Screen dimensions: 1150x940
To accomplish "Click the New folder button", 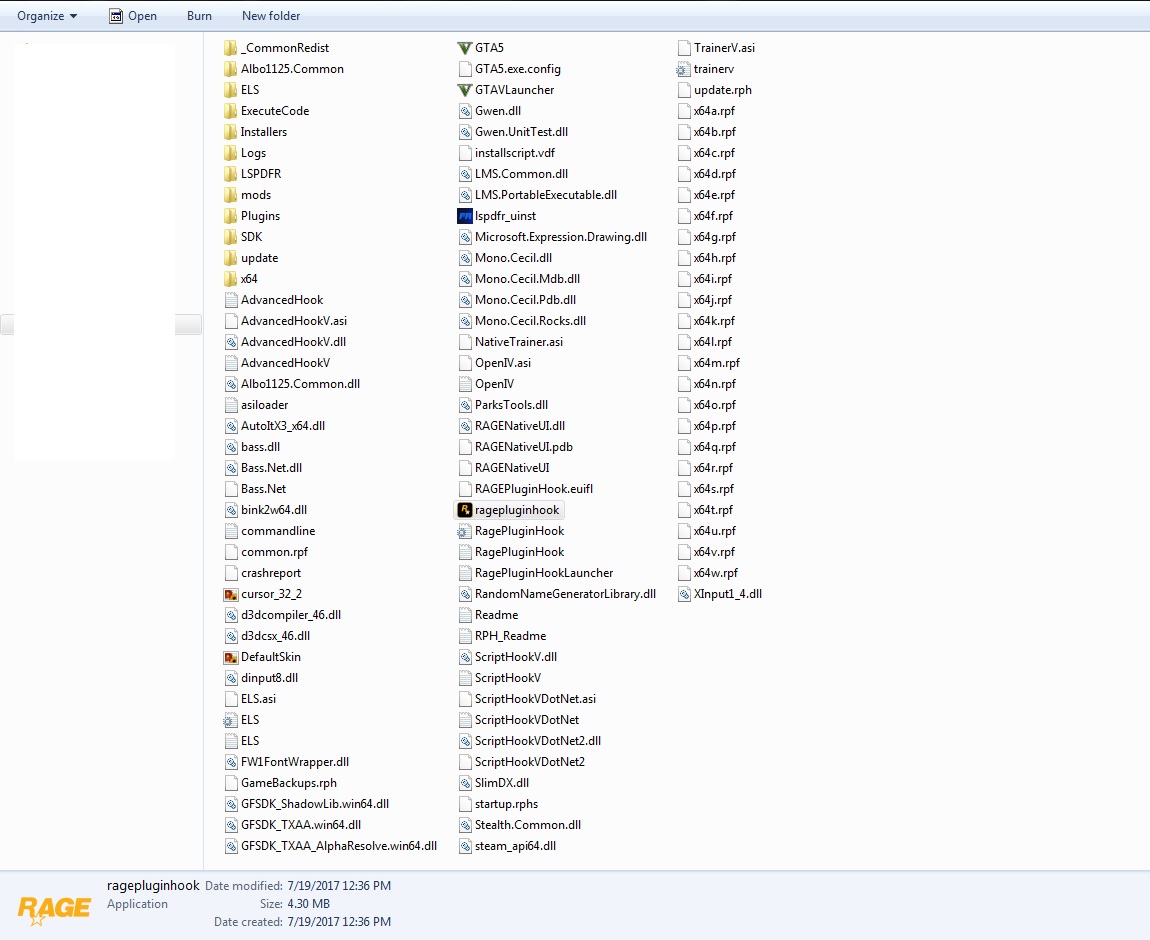I will pyautogui.click(x=271, y=16).
